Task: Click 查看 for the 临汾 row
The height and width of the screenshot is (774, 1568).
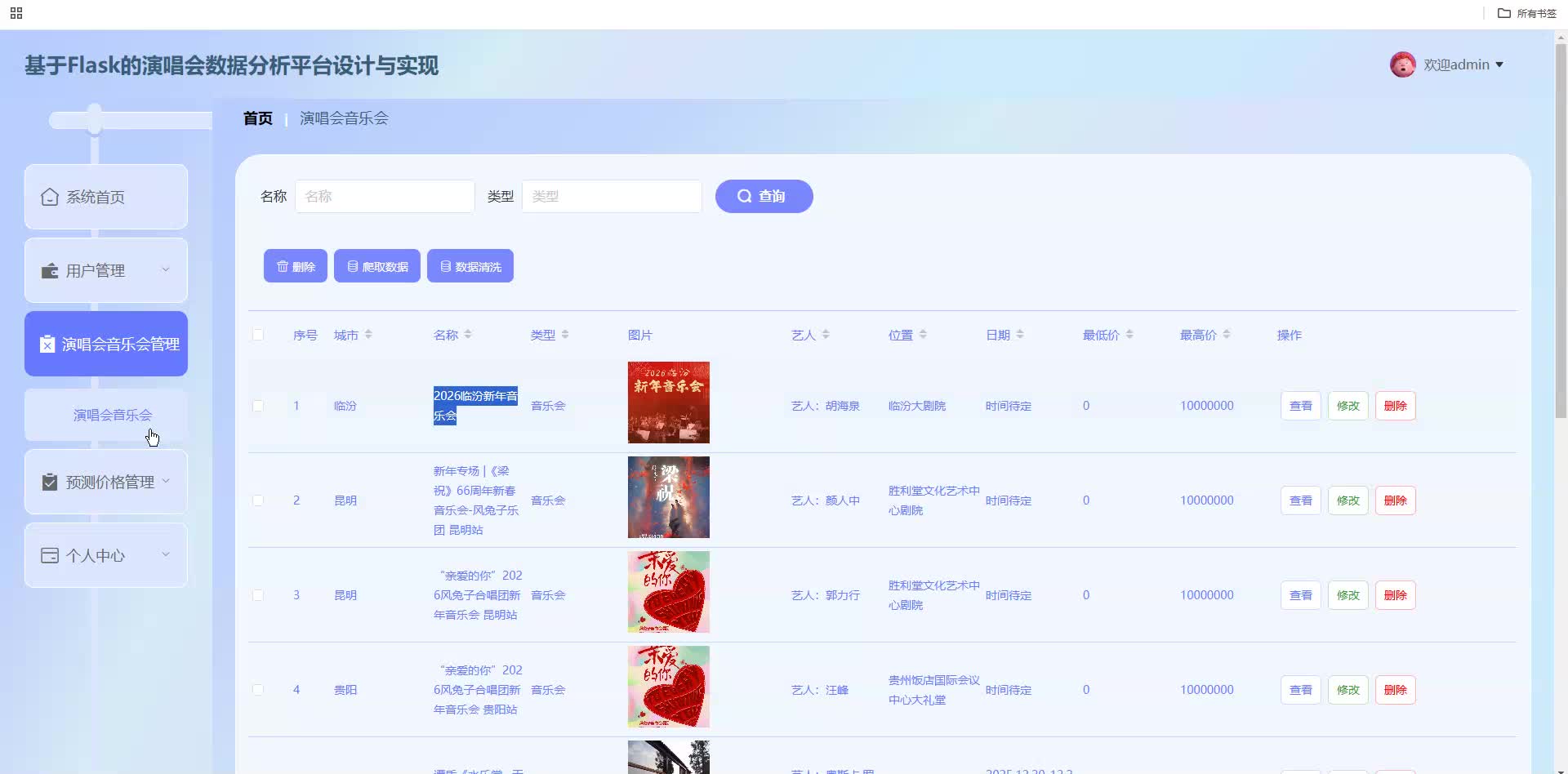Action: [x=1301, y=406]
